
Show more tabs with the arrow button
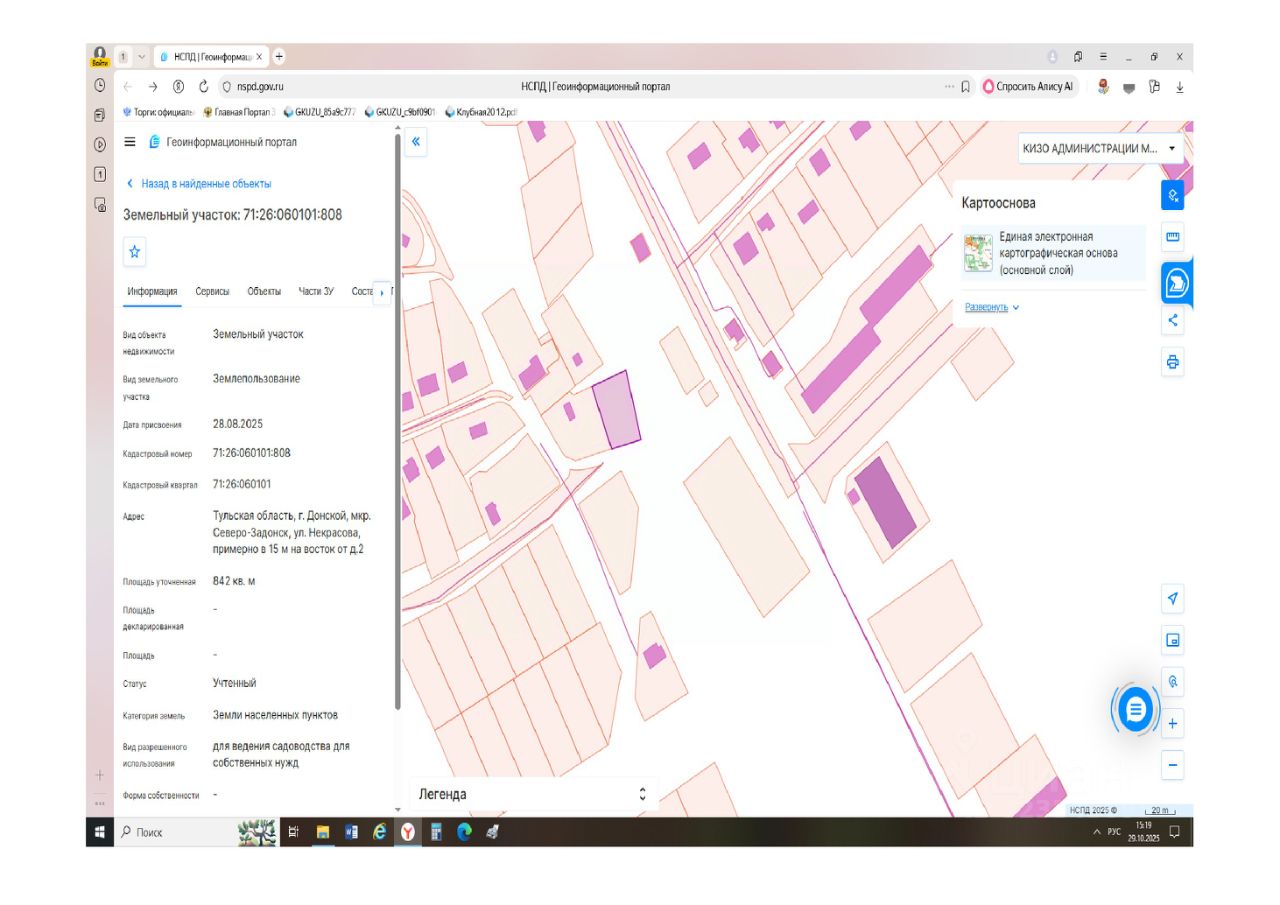[381, 293]
